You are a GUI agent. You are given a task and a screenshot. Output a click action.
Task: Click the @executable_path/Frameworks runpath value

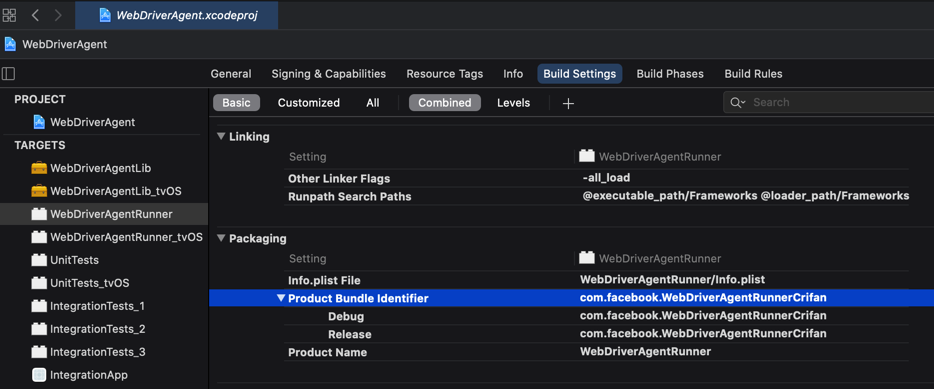[x=670, y=195]
